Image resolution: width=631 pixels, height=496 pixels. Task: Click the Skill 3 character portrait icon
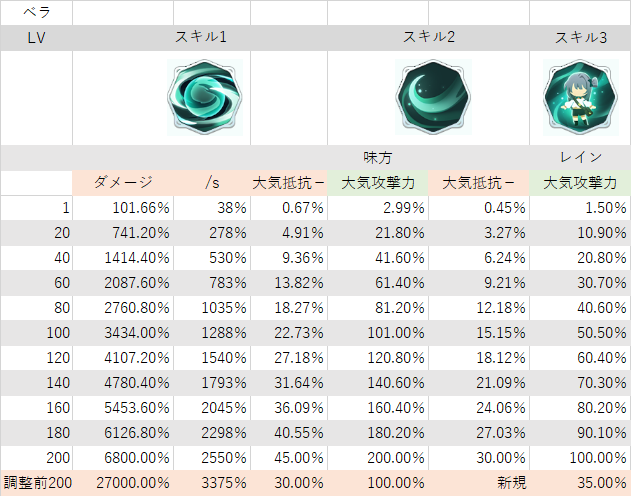(580, 97)
